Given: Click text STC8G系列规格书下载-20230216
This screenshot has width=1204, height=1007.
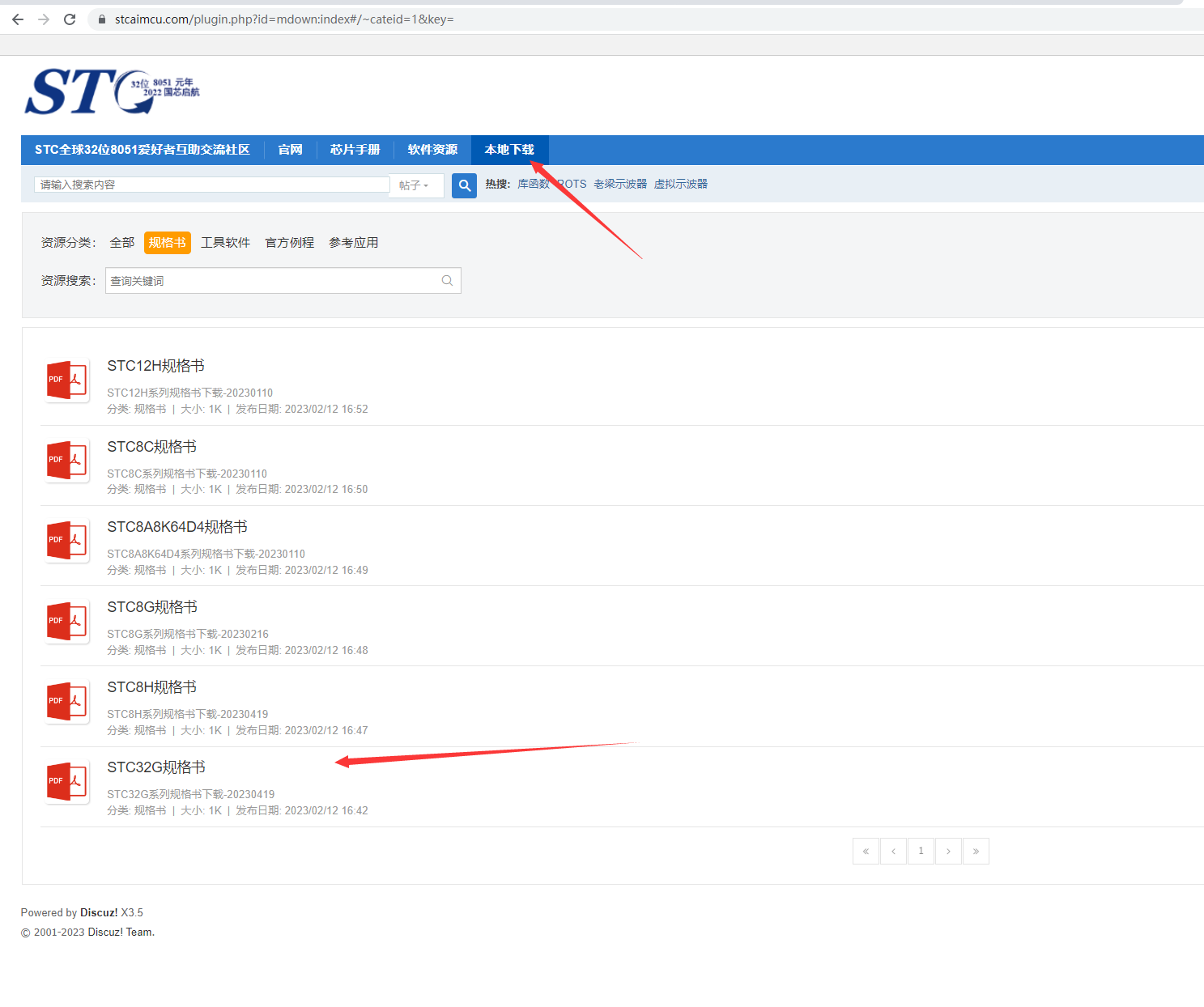Looking at the screenshot, I should [x=188, y=634].
